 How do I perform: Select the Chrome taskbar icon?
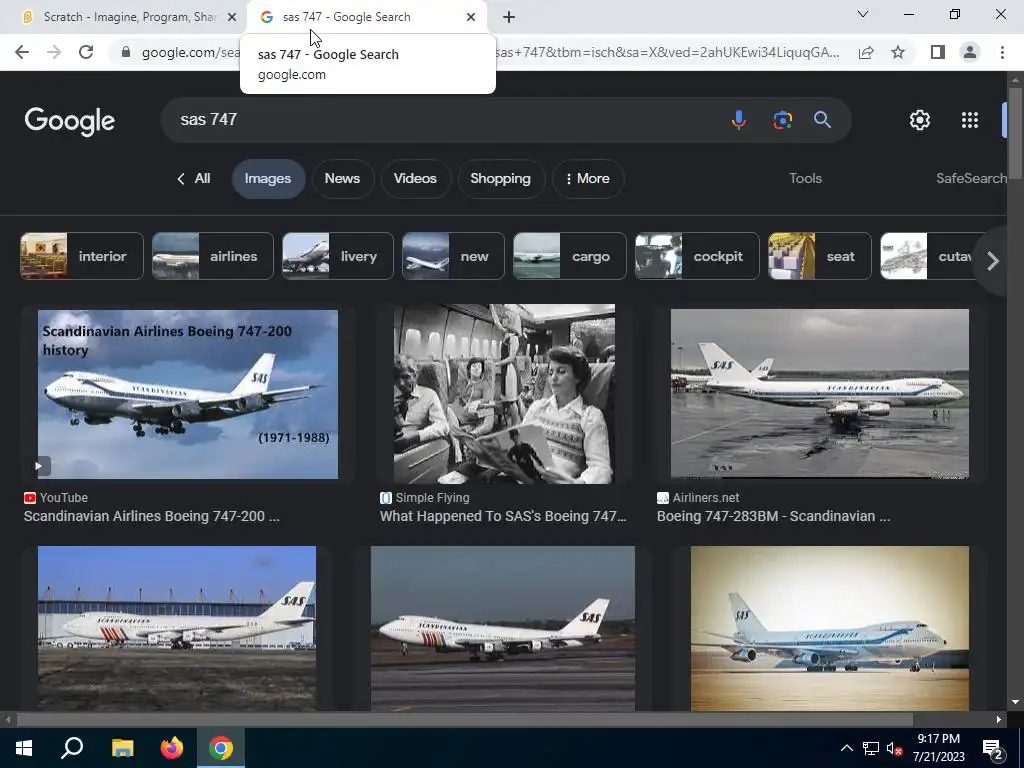pos(221,748)
